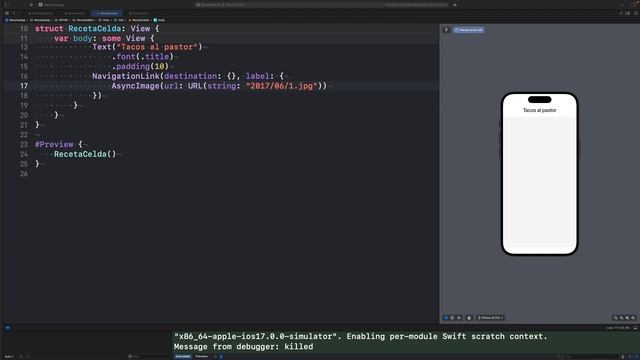Click the line and column indicator
Viewport: 640px width, 360px height.
pos(618,328)
